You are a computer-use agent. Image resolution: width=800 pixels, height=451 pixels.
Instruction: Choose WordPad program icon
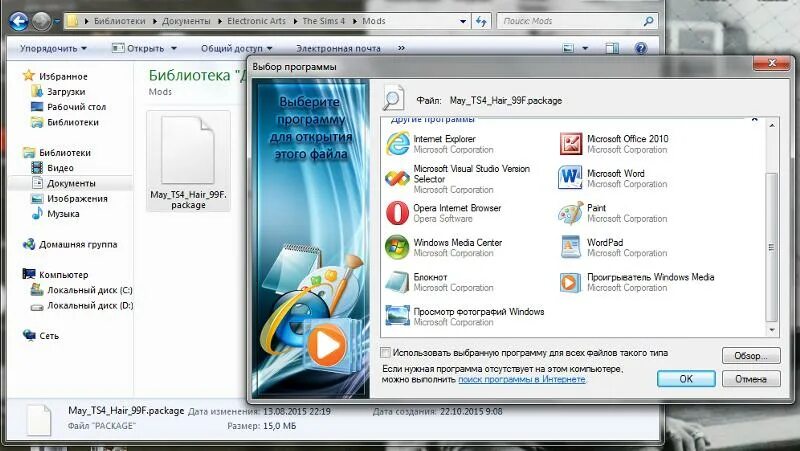click(x=570, y=247)
